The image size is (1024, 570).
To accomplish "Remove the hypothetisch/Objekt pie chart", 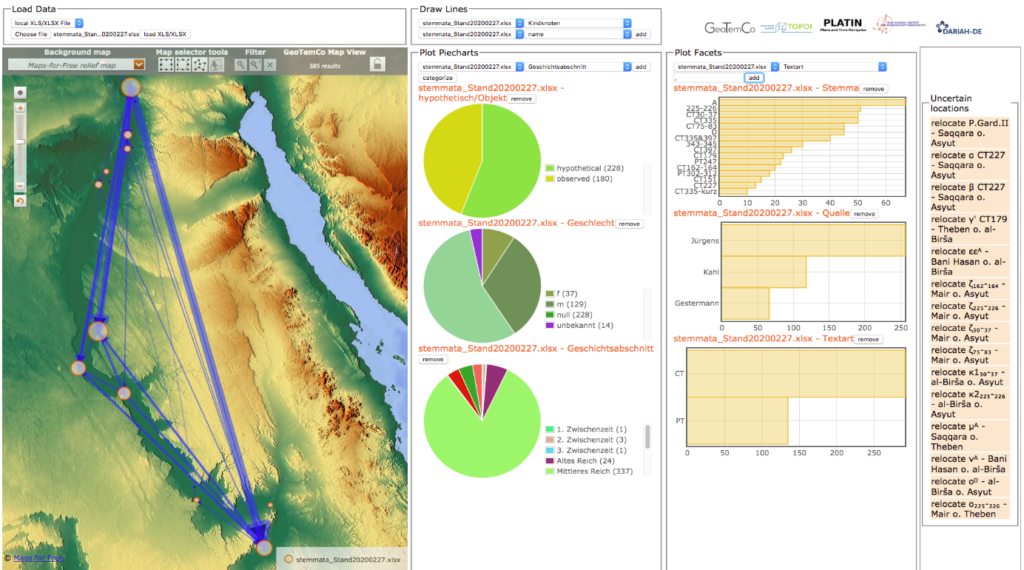I will 520,99.
